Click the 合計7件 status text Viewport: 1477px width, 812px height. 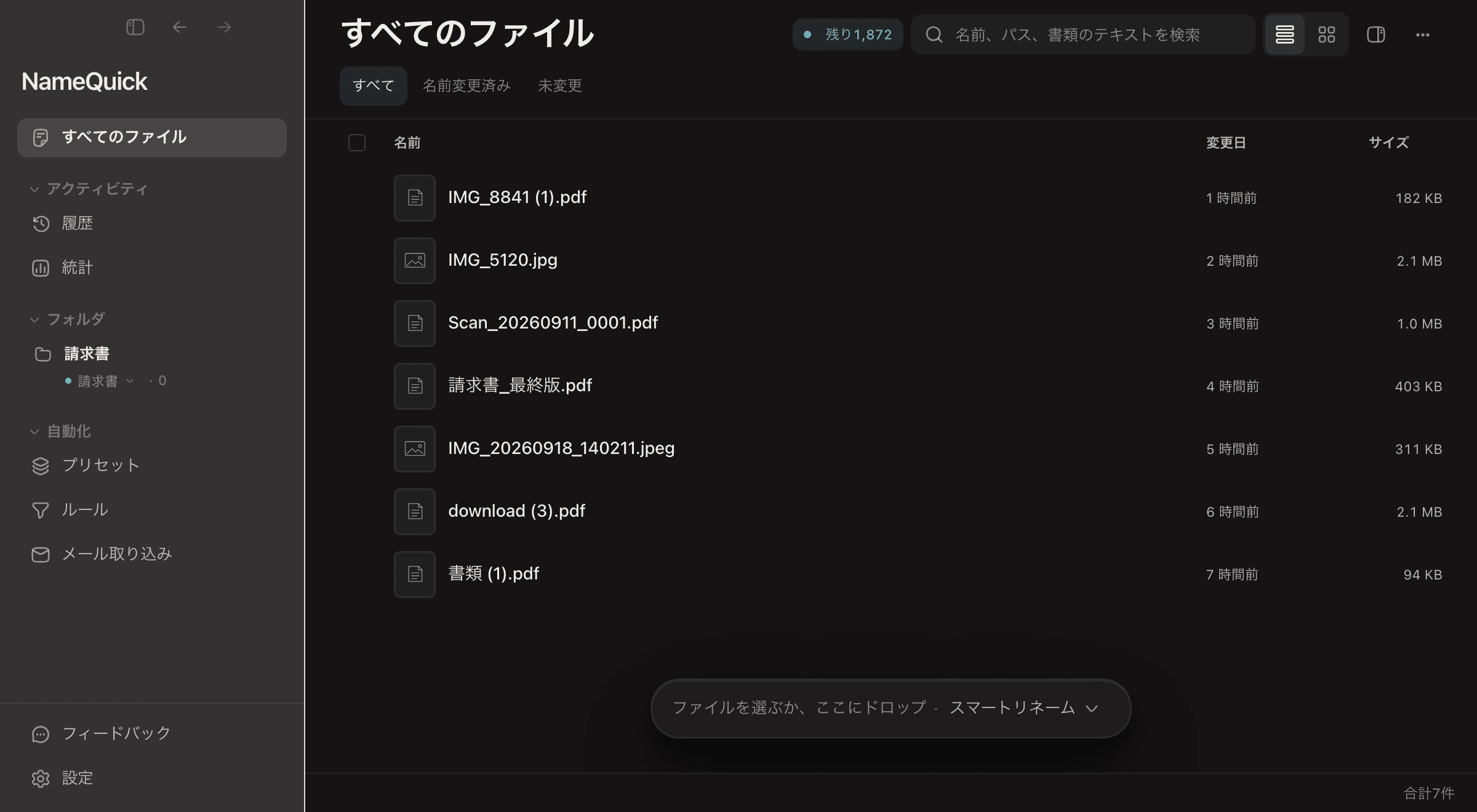(x=1429, y=793)
